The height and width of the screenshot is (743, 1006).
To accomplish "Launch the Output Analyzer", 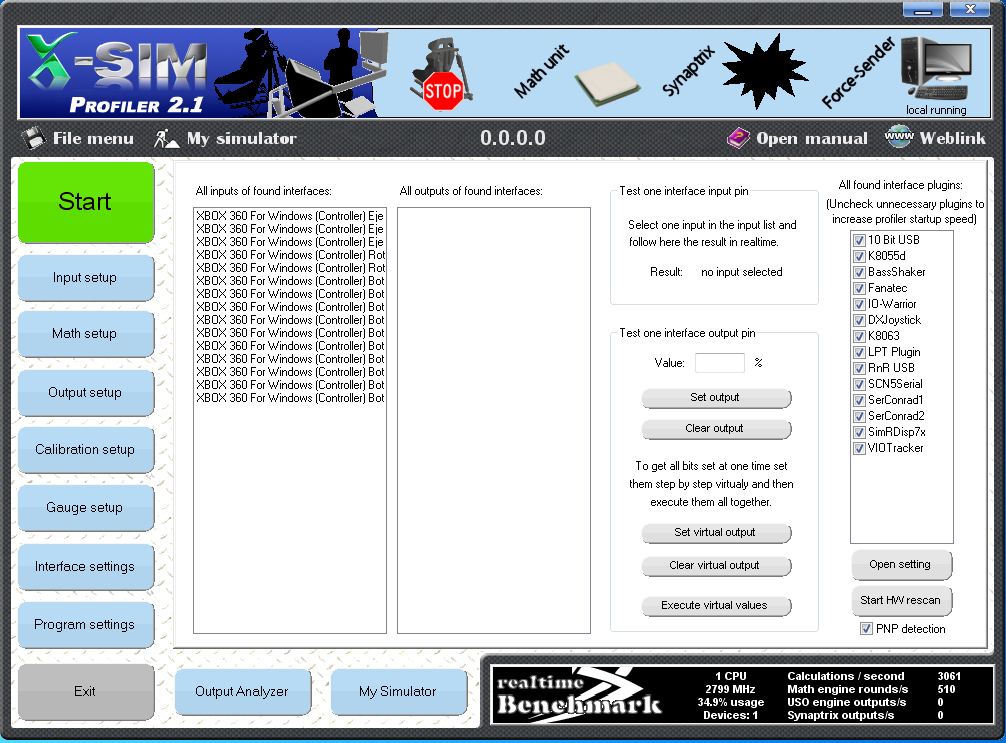I will pos(243,692).
